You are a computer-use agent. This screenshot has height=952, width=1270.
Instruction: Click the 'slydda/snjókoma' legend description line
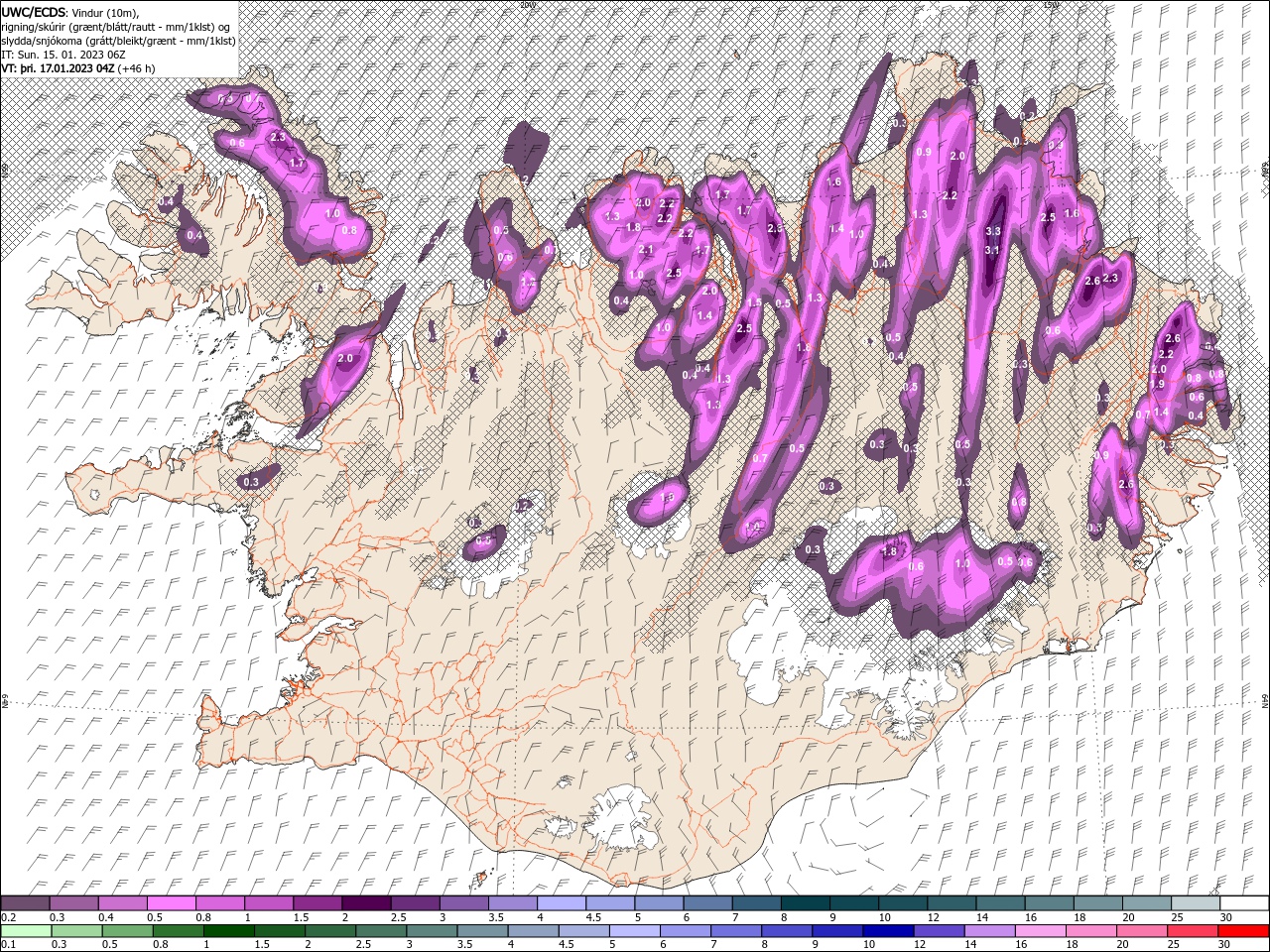click(x=118, y=41)
